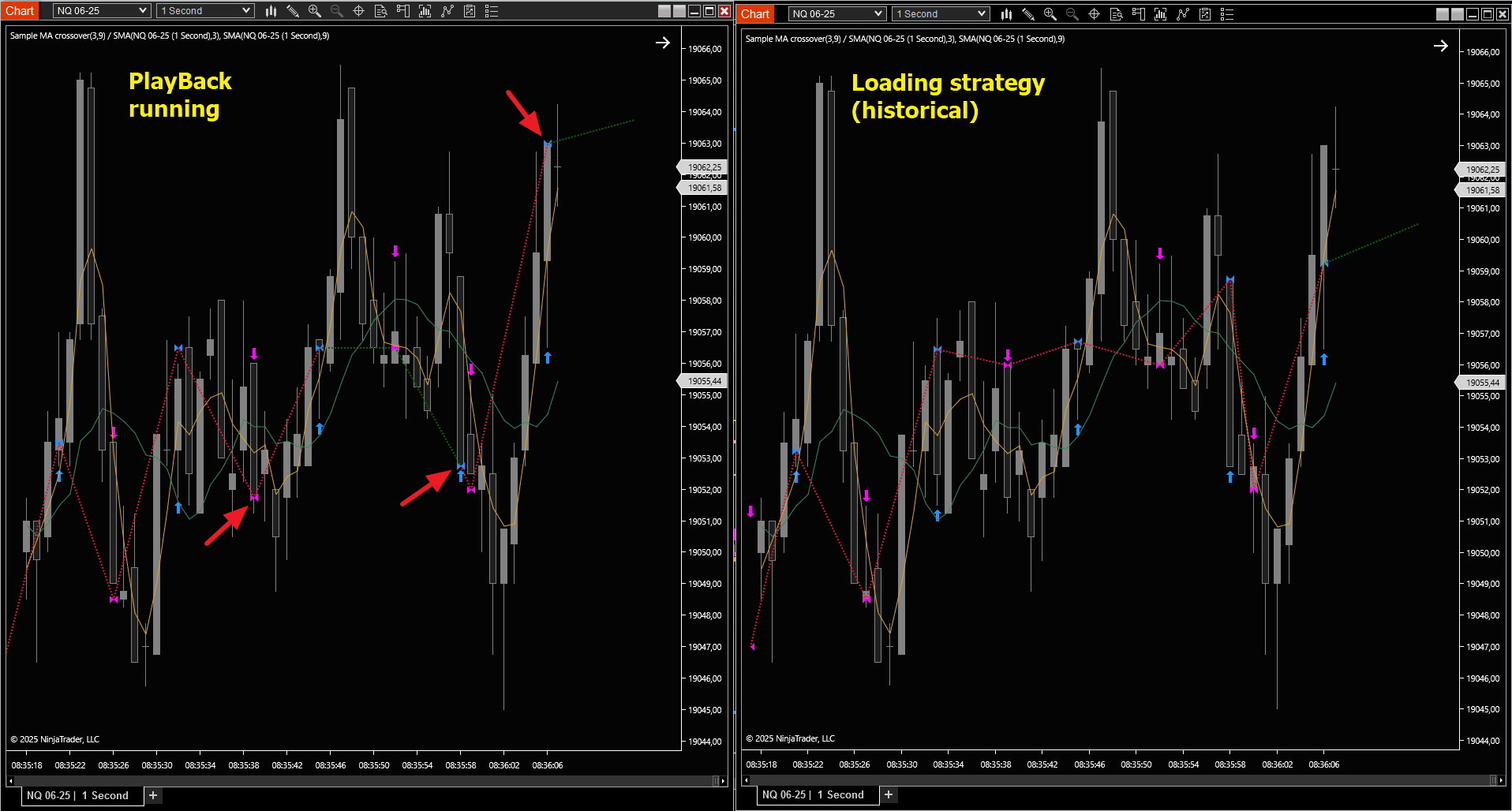Click 08:35:46 time label on left chart
Image resolution: width=1512 pixels, height=811 pixels.
pyautogui.click(x=331, y=765)
